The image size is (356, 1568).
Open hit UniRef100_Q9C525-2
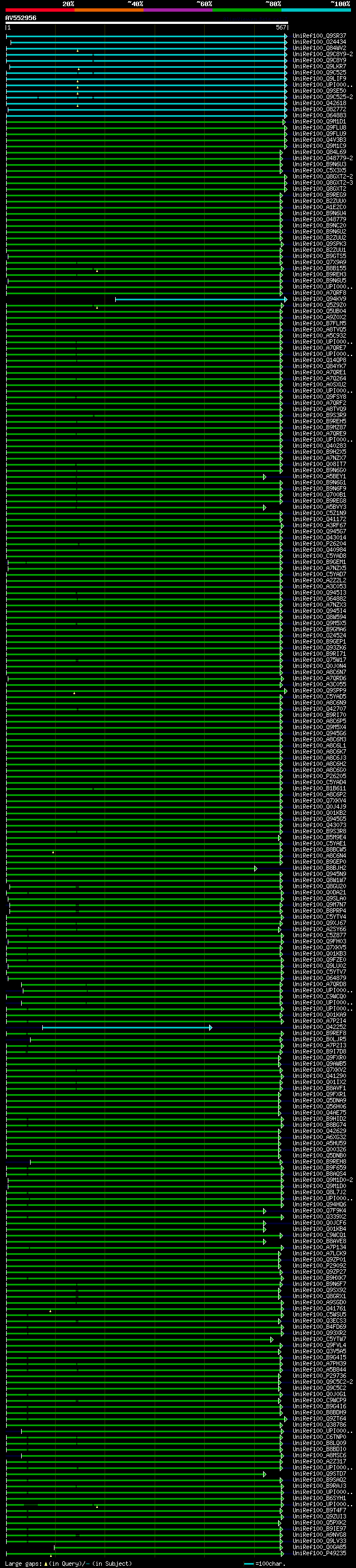click(323, 97)
